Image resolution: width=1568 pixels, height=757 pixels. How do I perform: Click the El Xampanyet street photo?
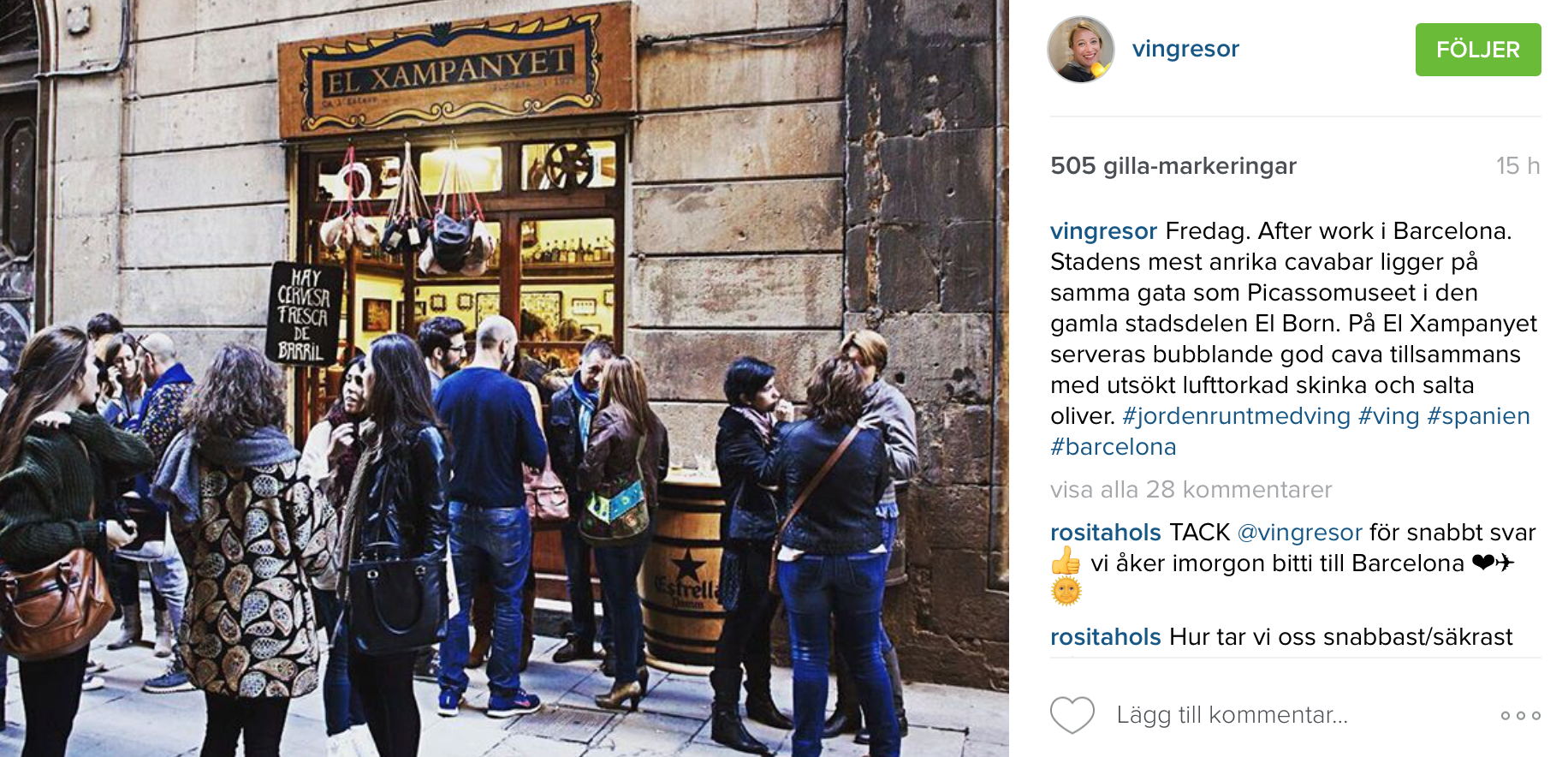tap(504, 378)
